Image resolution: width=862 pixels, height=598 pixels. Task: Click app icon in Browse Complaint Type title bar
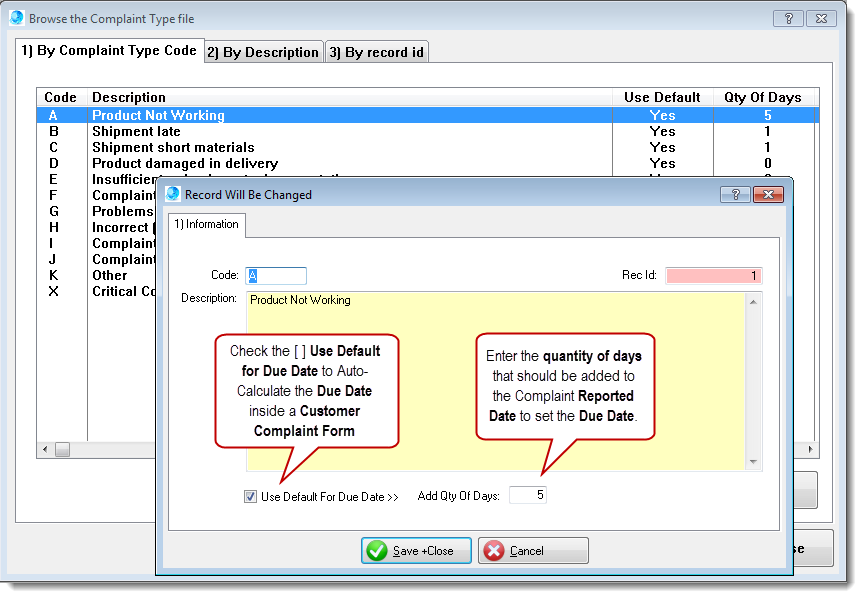pyautogui.click(x=17, y=18)
